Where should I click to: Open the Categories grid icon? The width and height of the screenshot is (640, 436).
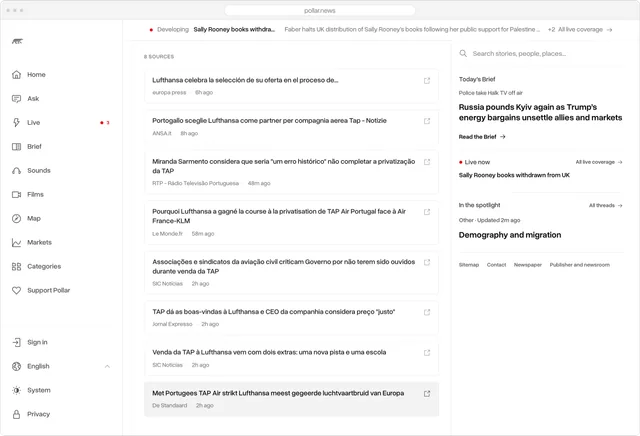coord(16,267)
